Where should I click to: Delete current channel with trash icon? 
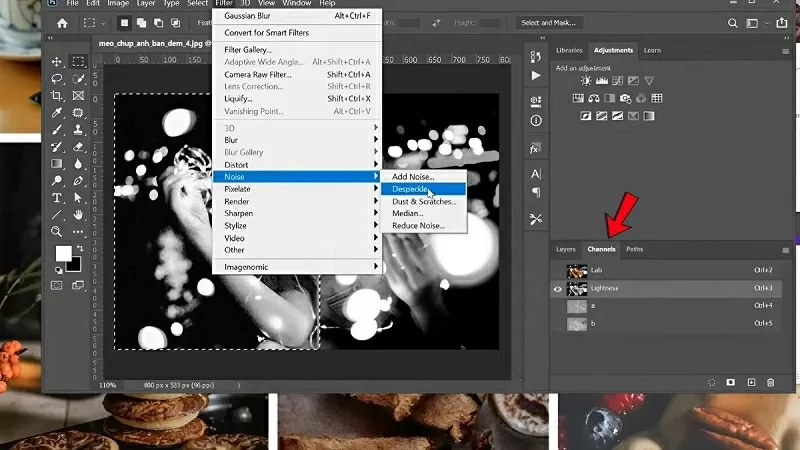tap(770, 382)
